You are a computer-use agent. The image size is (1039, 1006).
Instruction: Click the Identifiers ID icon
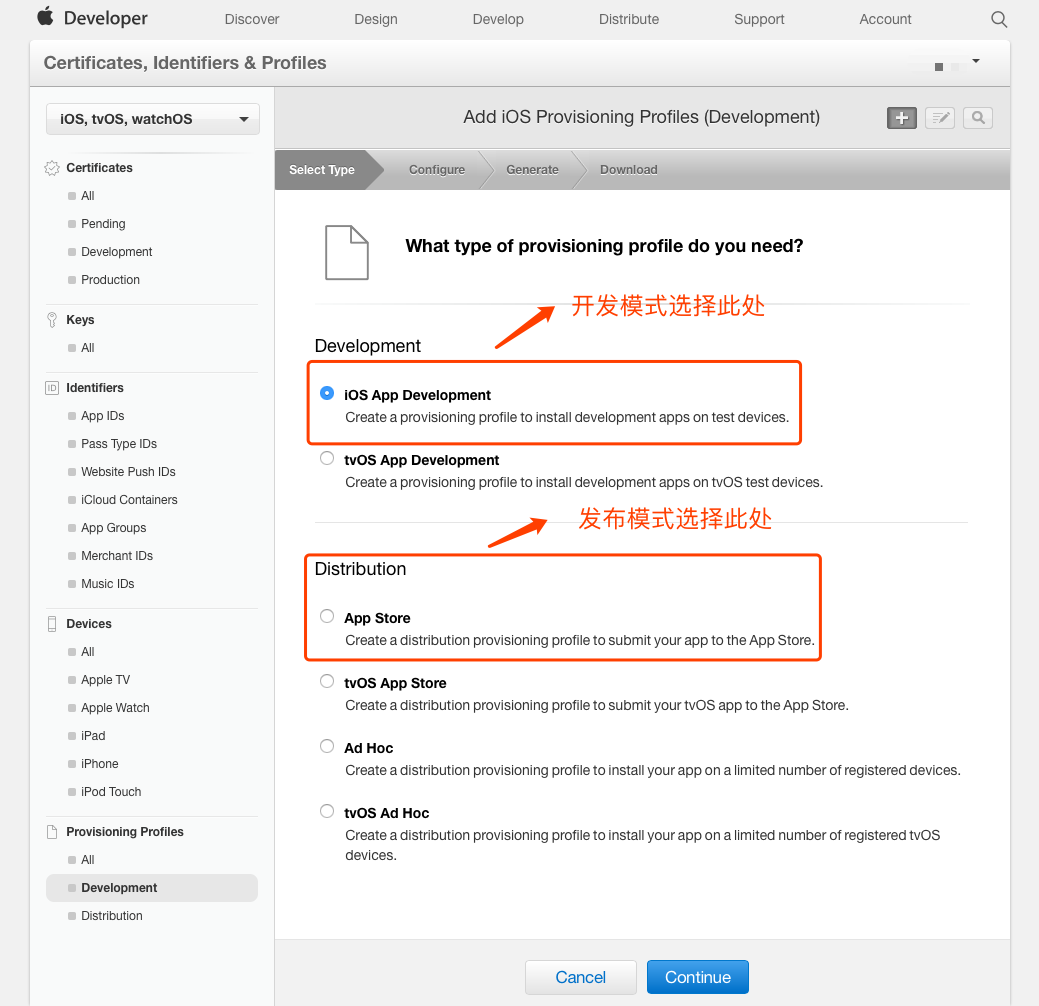point(52,388)
